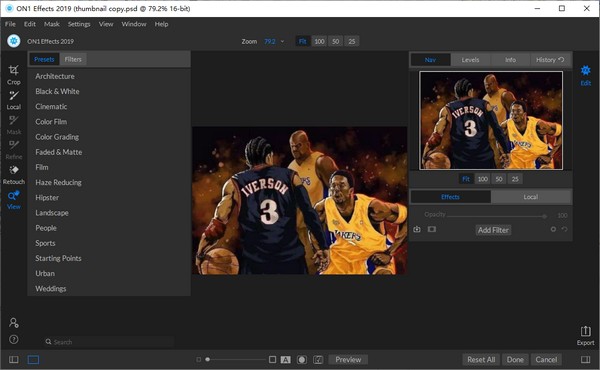Viewport: 600px width, 370px height.
Task: Open the help question mark icon
Action: point(14,339)
